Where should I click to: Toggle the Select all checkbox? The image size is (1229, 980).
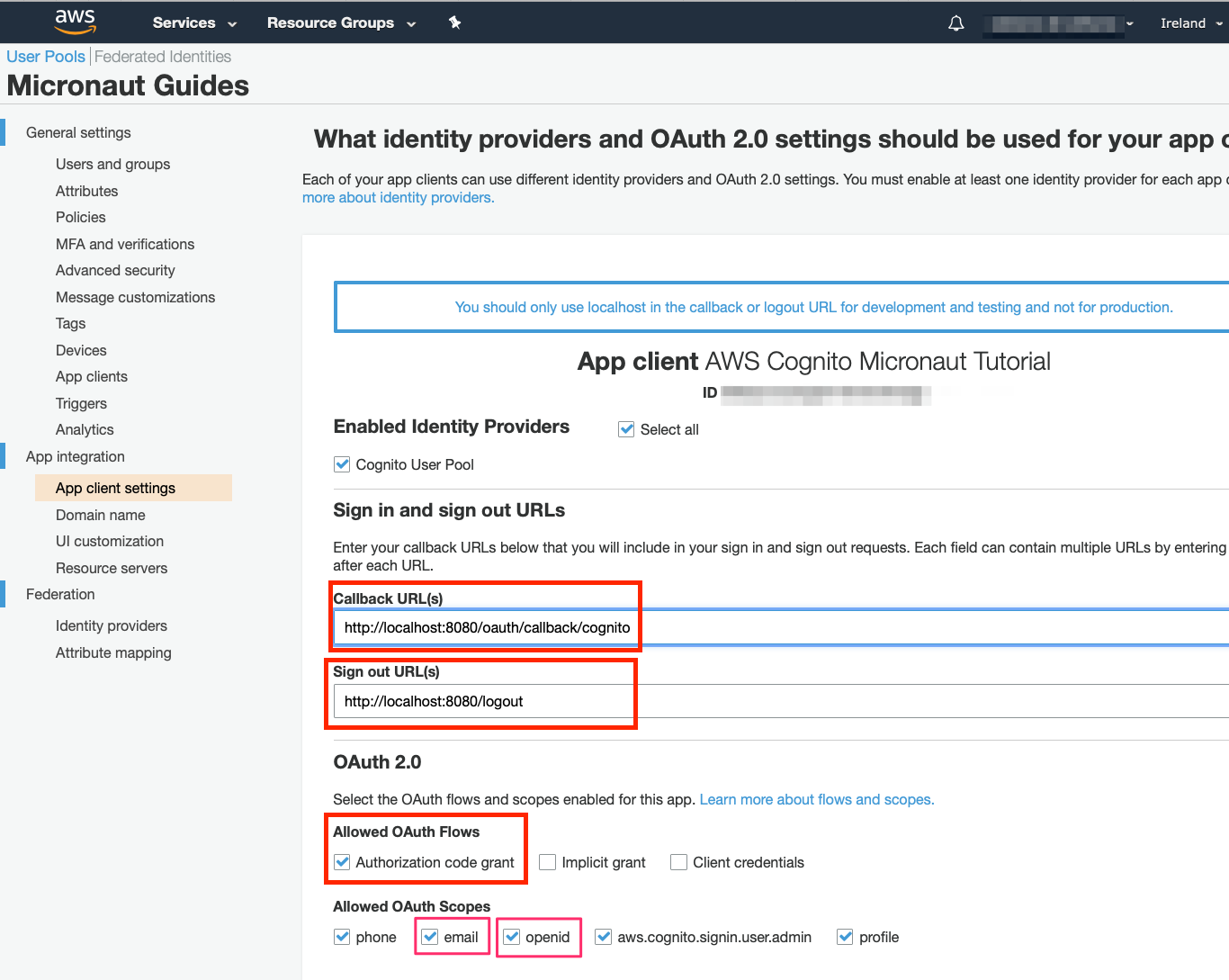pyautogui.click(x=626, y=429)
